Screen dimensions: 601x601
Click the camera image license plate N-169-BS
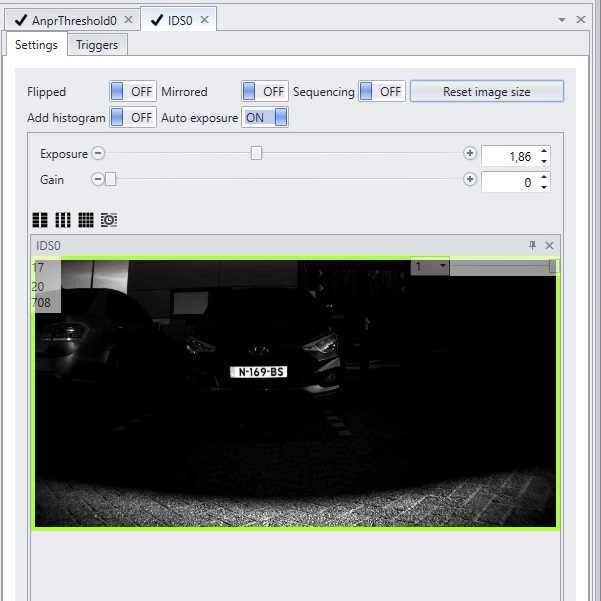(259, 372)
